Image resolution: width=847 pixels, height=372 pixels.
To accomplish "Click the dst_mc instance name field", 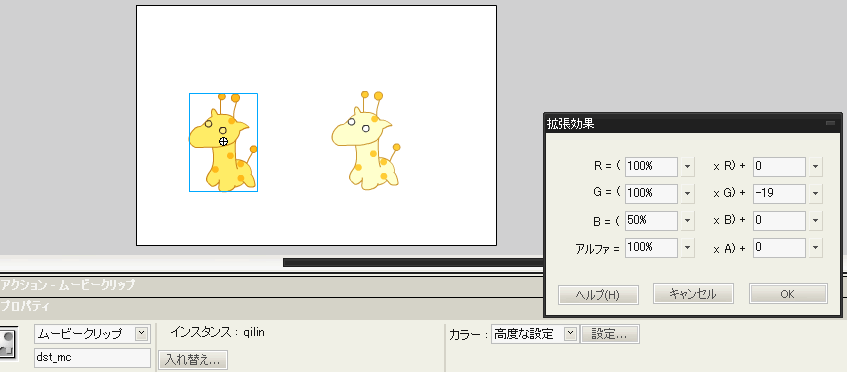I will [92, 357].
